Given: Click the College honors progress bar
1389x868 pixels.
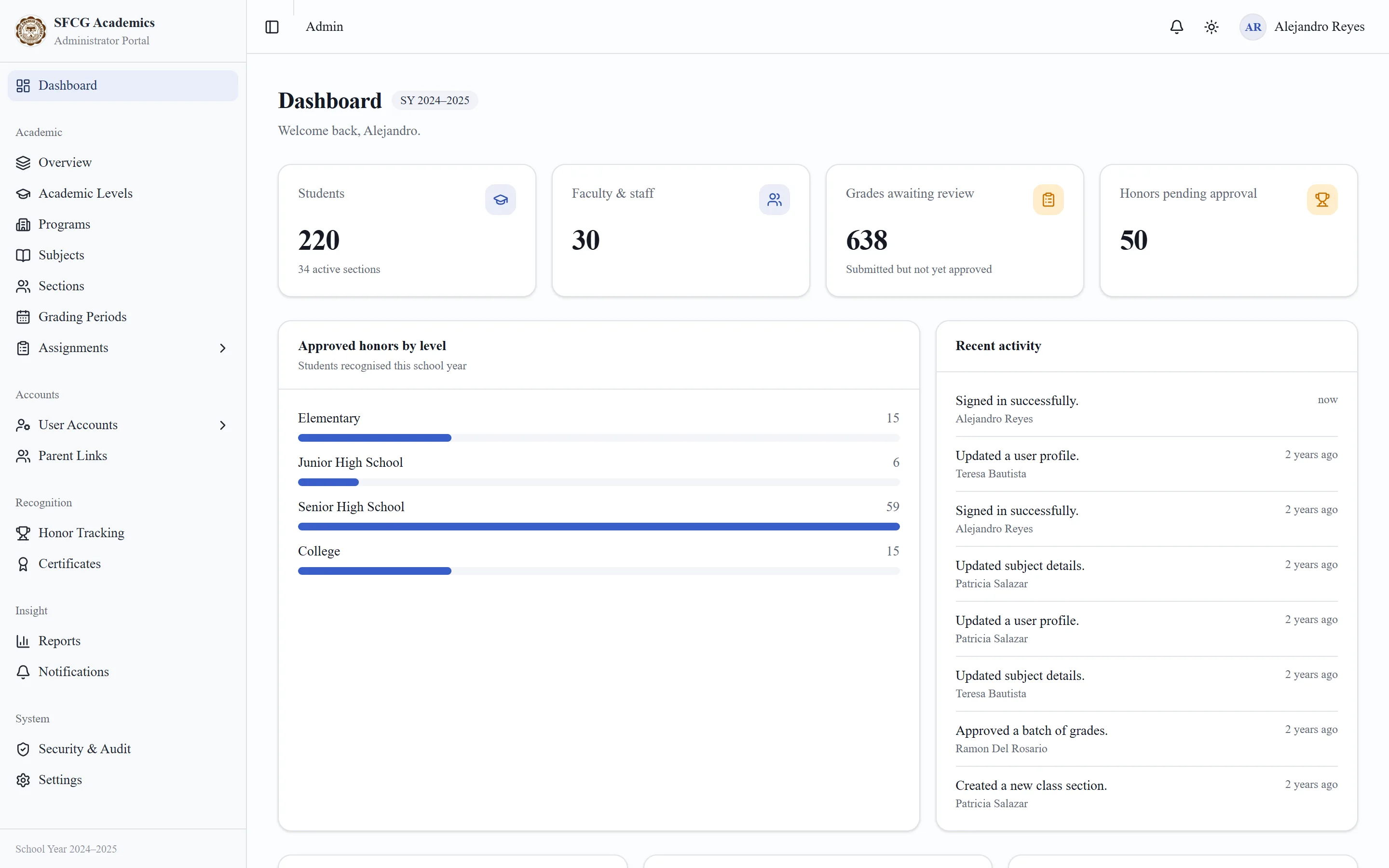Looking at the screenshot, I should [x=599, y=570].
